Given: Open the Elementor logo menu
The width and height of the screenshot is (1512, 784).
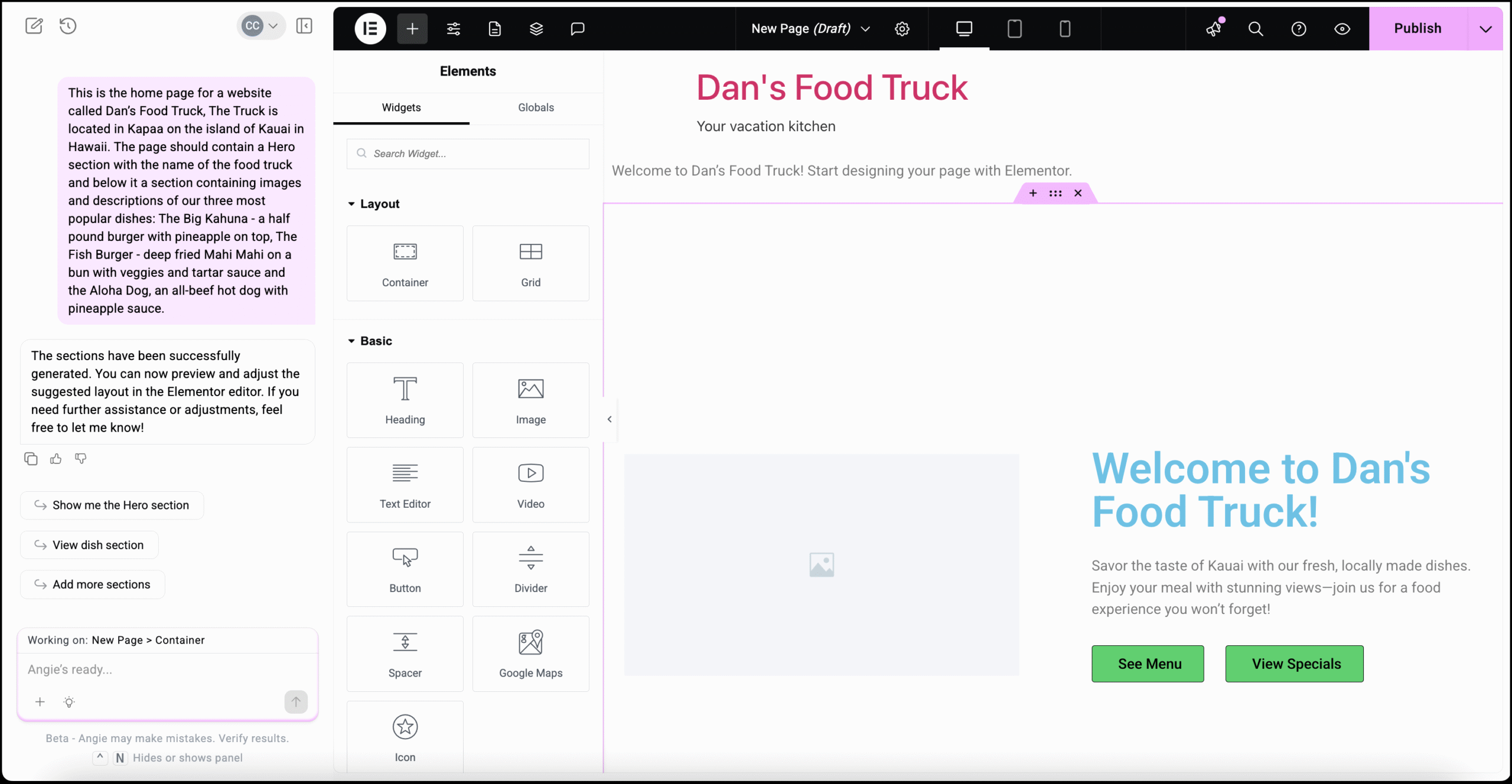Looking at the screenshot, I should pyautogui.click(x=370, y=28).
